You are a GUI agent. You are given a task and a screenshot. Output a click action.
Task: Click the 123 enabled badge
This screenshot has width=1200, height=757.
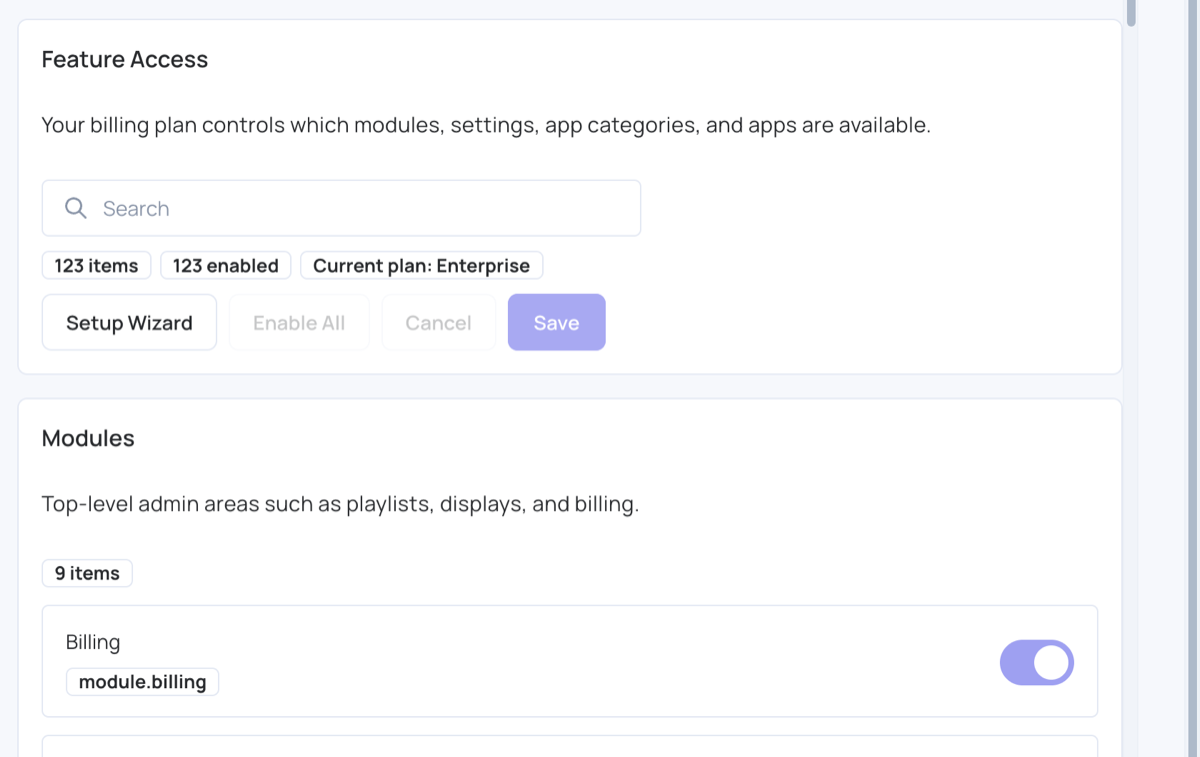pos(225,265)
